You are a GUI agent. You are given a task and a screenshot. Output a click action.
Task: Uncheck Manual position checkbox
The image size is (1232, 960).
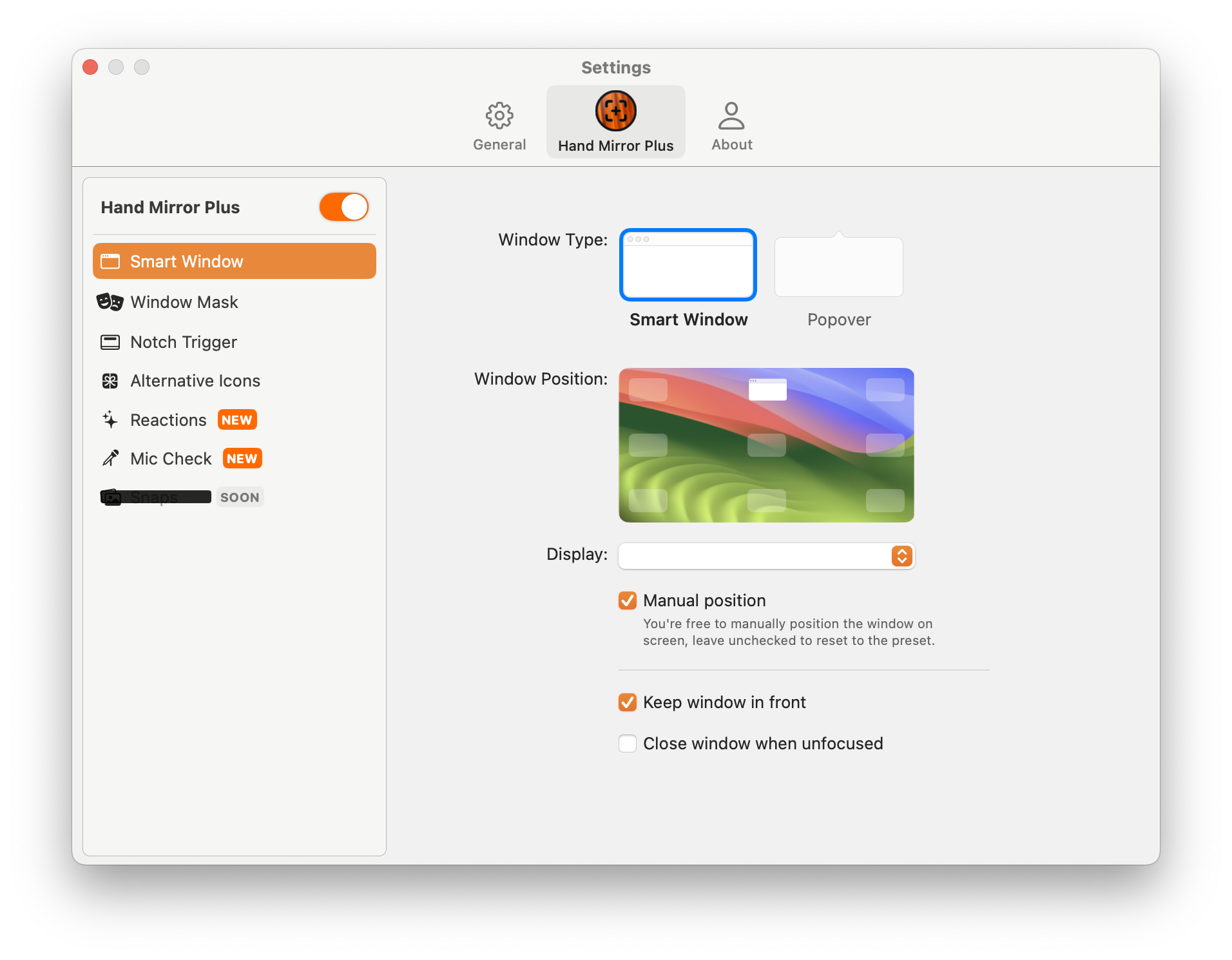(x=628, y=600)
